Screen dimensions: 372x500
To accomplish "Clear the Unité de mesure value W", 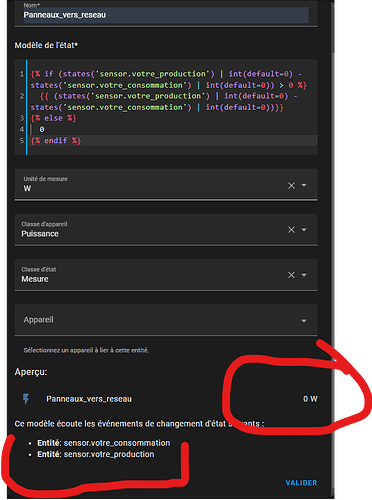I will pyautogui.click(x=291, y=185).
